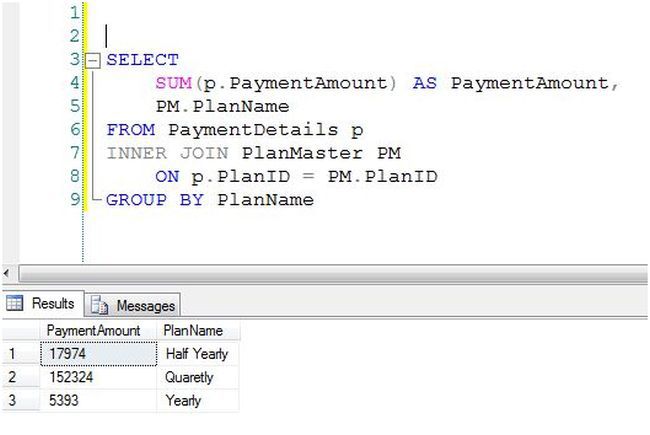Click the Messages tab page icon
Viewport: 650px width, 435px height.
tap(99, 305)
